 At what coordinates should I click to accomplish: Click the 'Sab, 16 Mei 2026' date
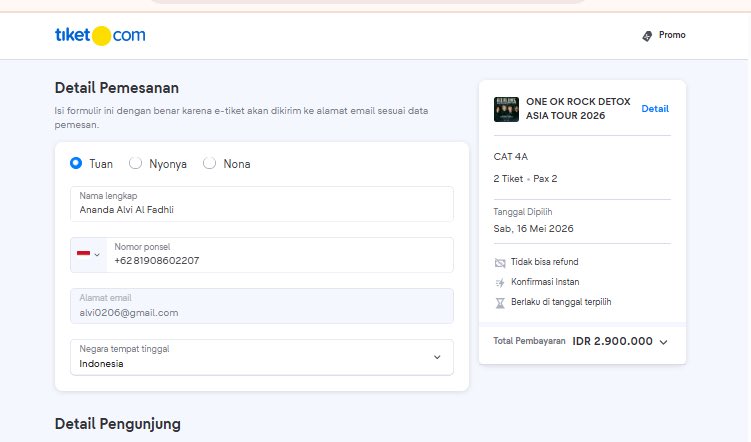click(534, 228)
